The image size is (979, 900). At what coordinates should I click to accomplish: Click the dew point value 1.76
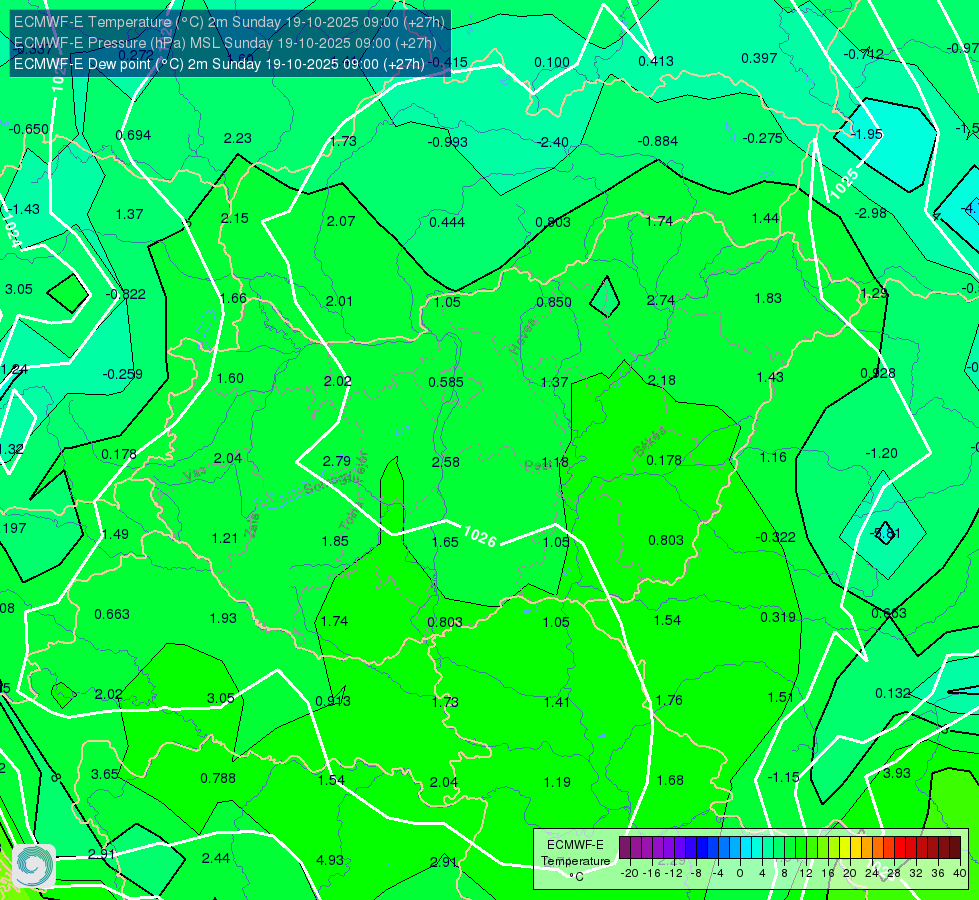[669, 700]
